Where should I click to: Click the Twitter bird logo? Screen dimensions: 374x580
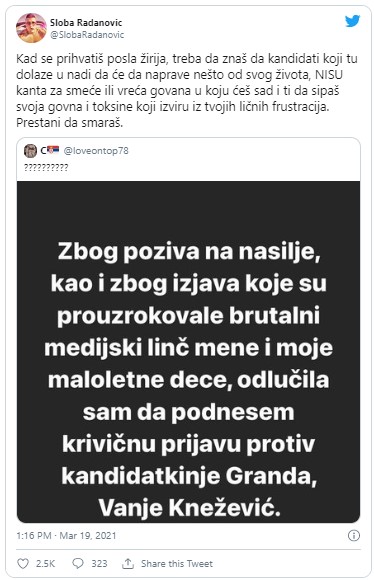(352, 21)
